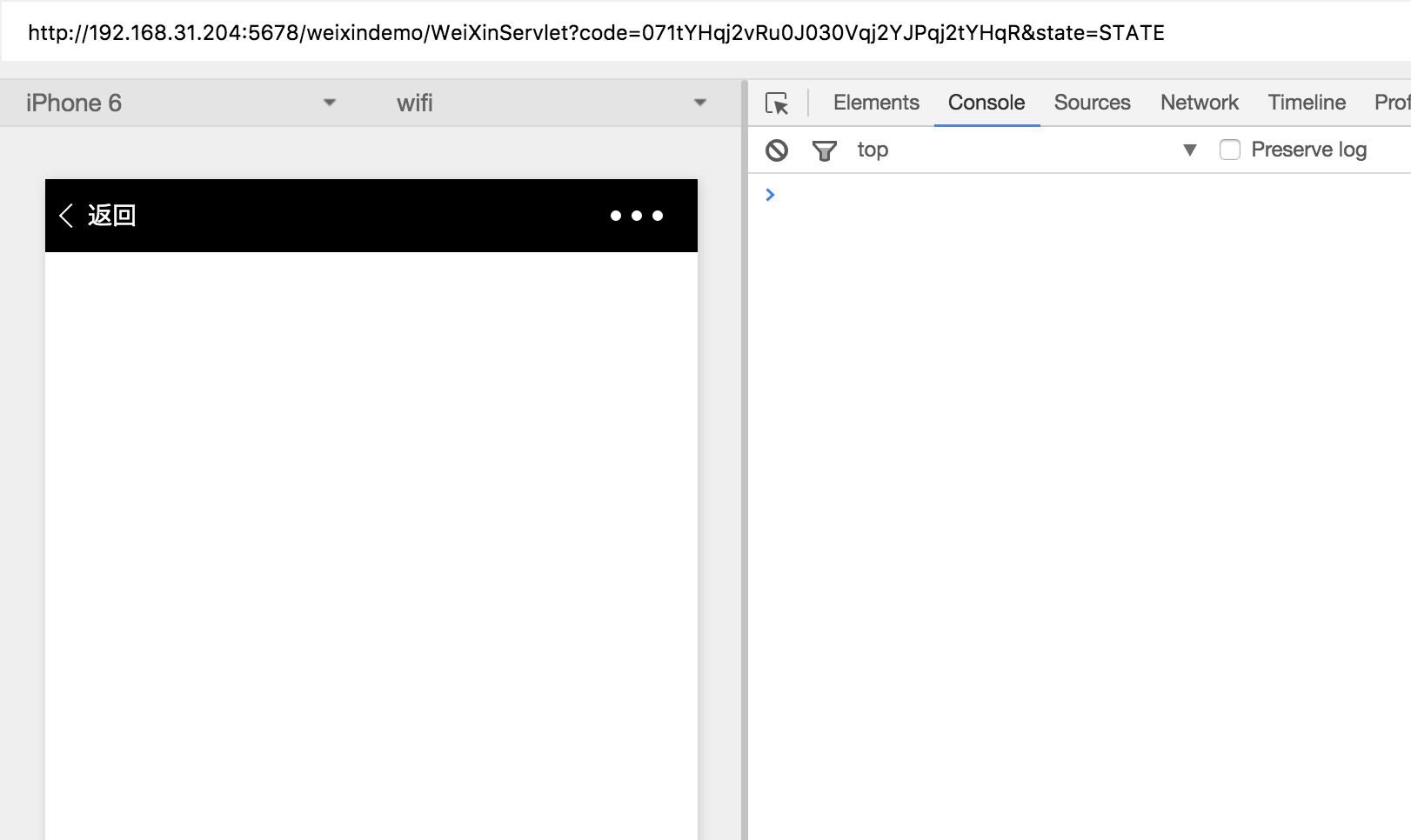This screenshot has height=840, width=1411.
Task: Click the 返回 back button text
Action: [111, 216]
